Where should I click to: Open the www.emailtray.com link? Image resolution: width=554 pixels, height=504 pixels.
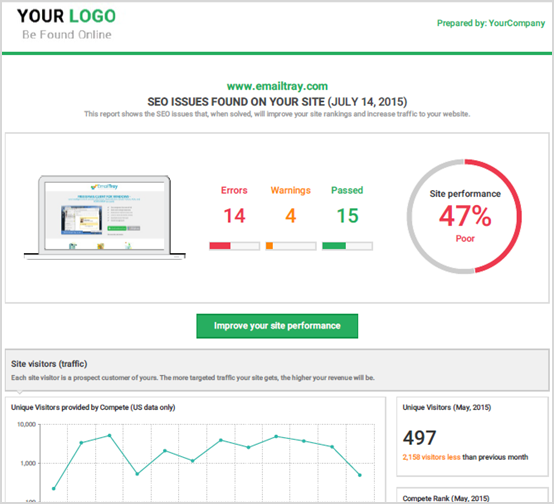(277, 86)
